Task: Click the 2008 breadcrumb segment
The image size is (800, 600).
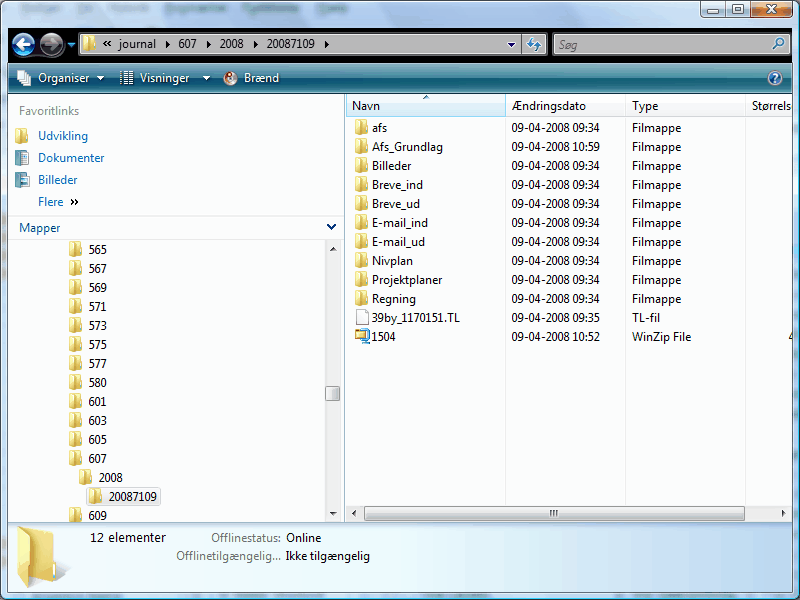Action: tap(232, 44)
